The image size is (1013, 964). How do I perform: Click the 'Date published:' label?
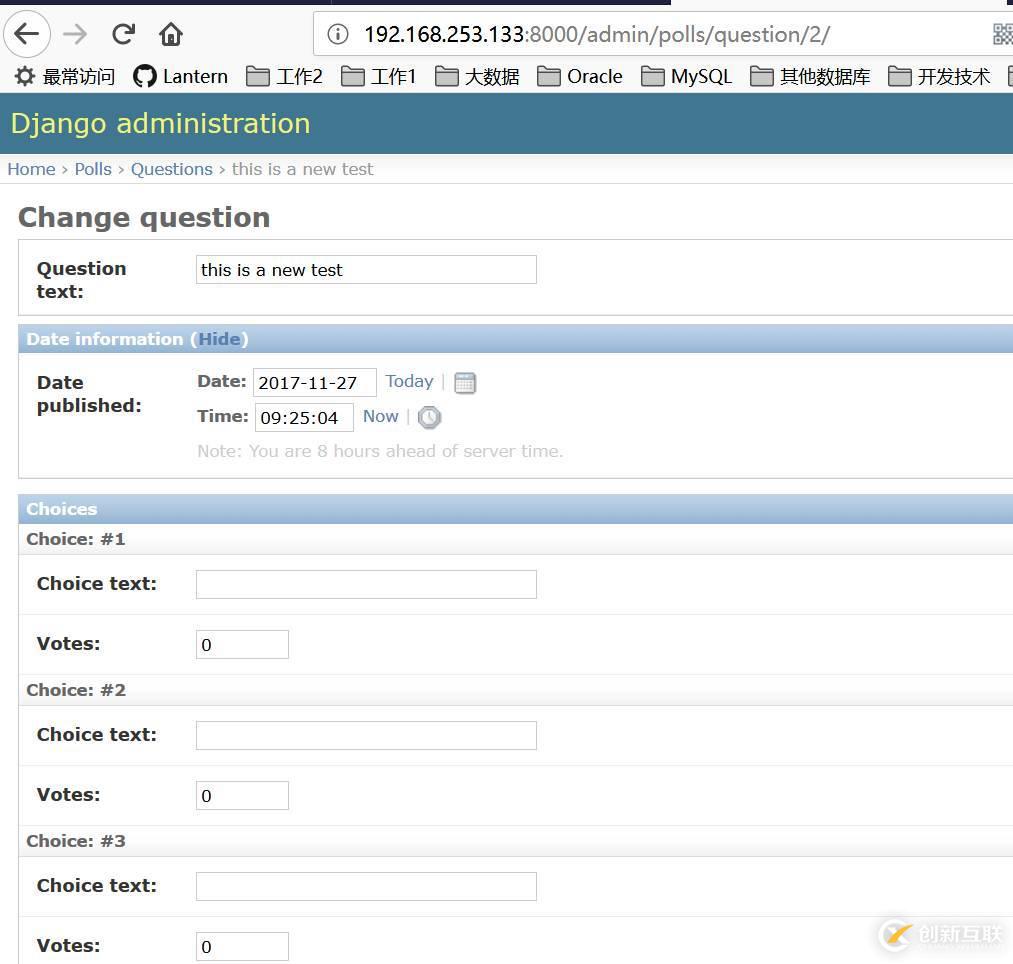(89, 394)
